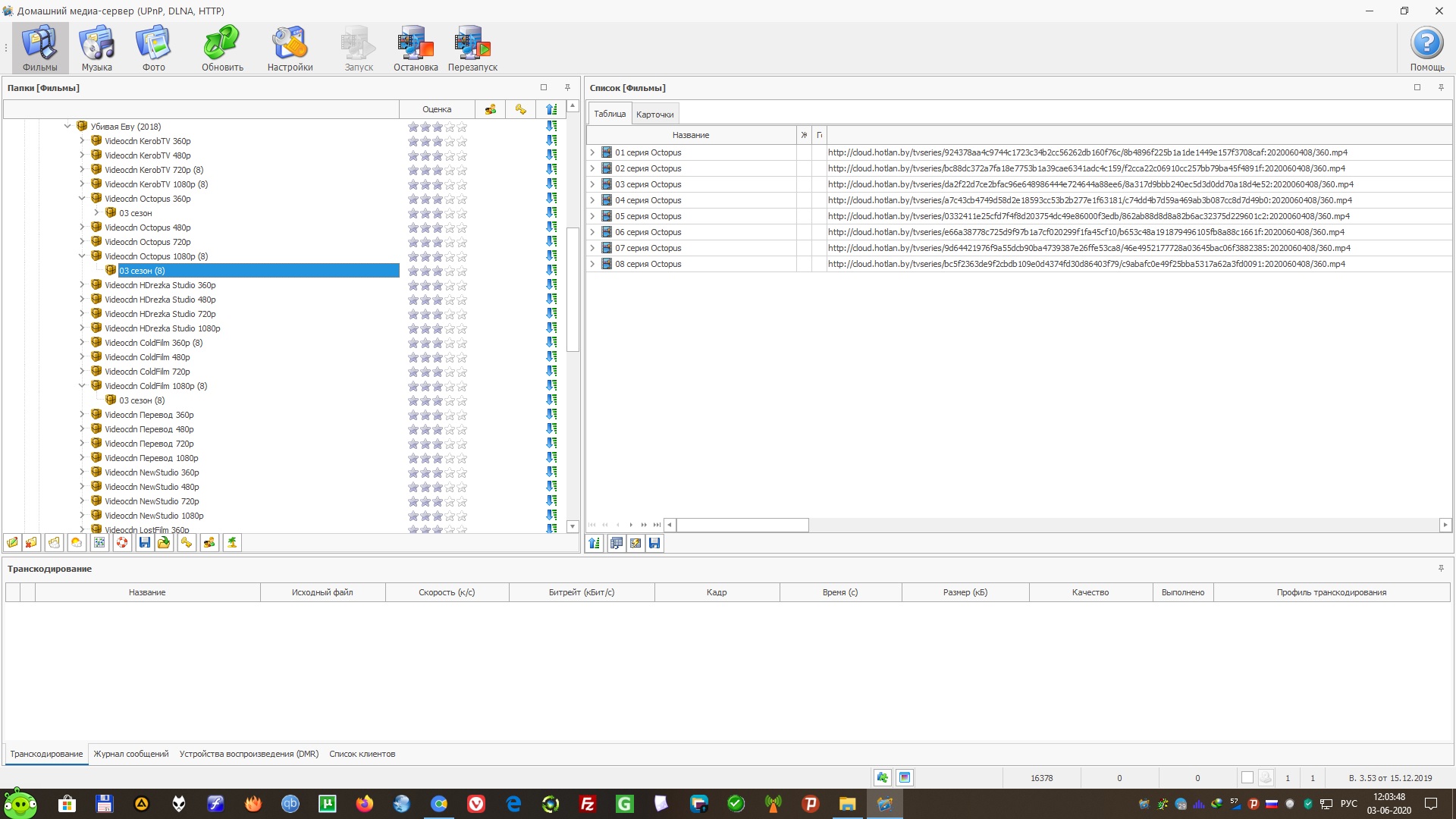Select the 03 сезон (8) item under ColdFilm 1080p
The width and height of the screenshot is (1456, 819).
coord(142,400)
